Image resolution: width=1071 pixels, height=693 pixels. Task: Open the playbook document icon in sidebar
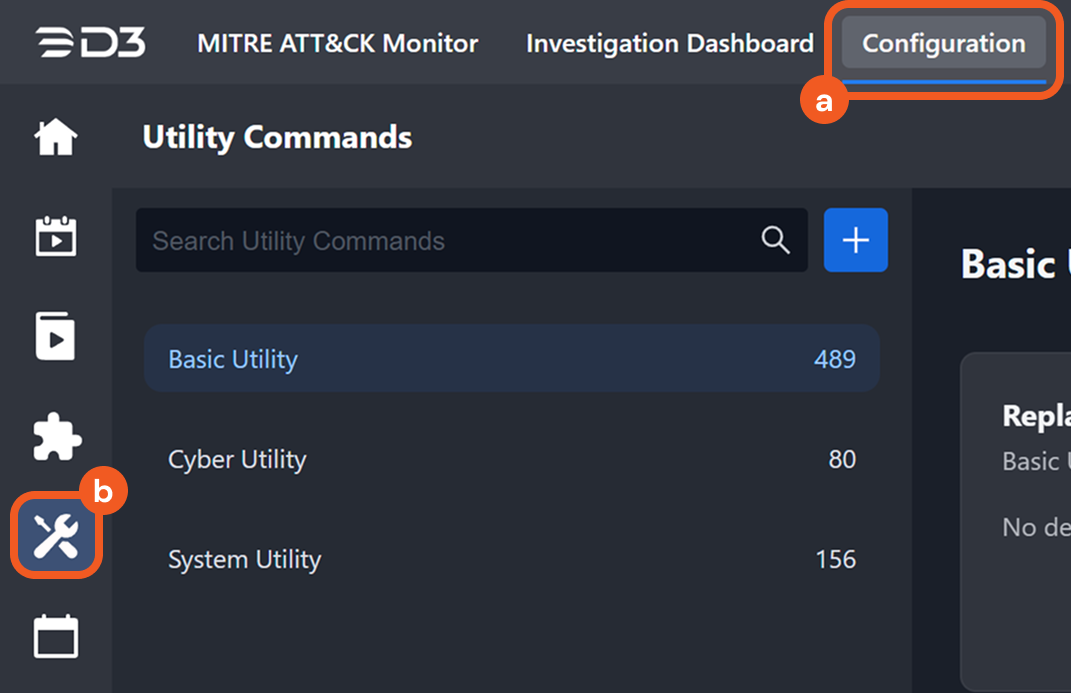pos(56,337)
